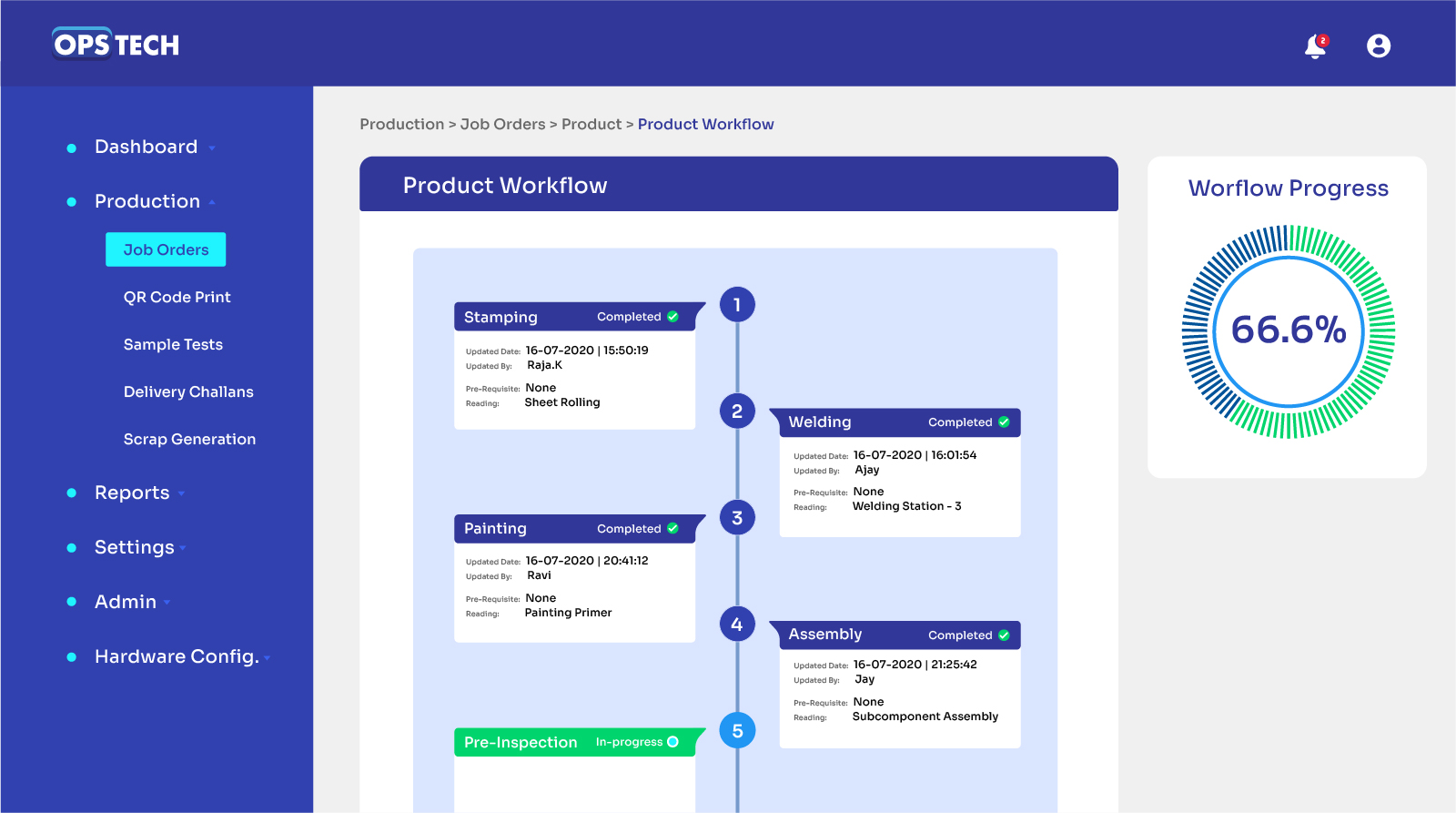Collapse the Production menu section
Screen dimensions: 1456x813
[212, 202]
